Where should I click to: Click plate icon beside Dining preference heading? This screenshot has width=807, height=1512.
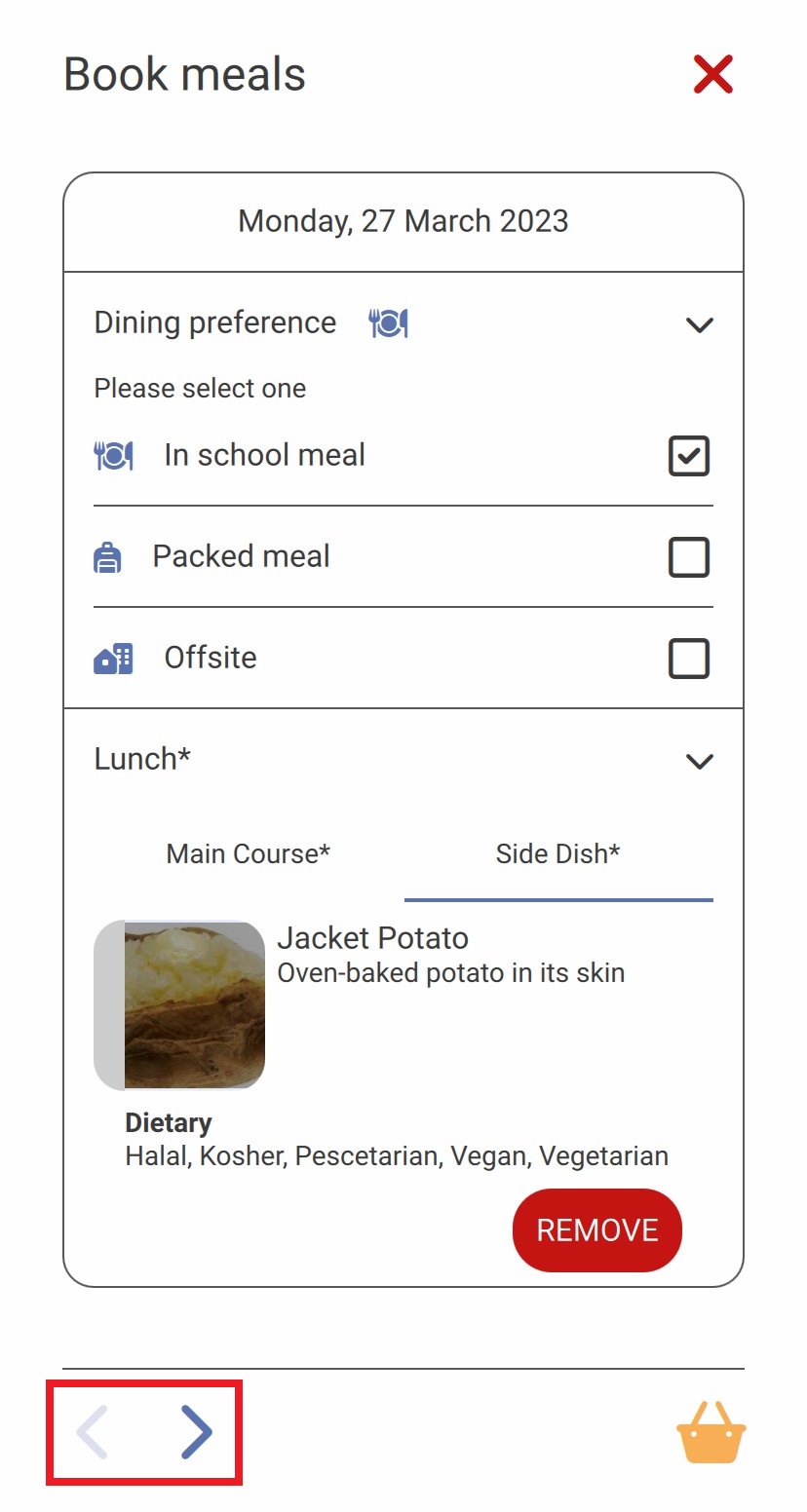(388, 322)
